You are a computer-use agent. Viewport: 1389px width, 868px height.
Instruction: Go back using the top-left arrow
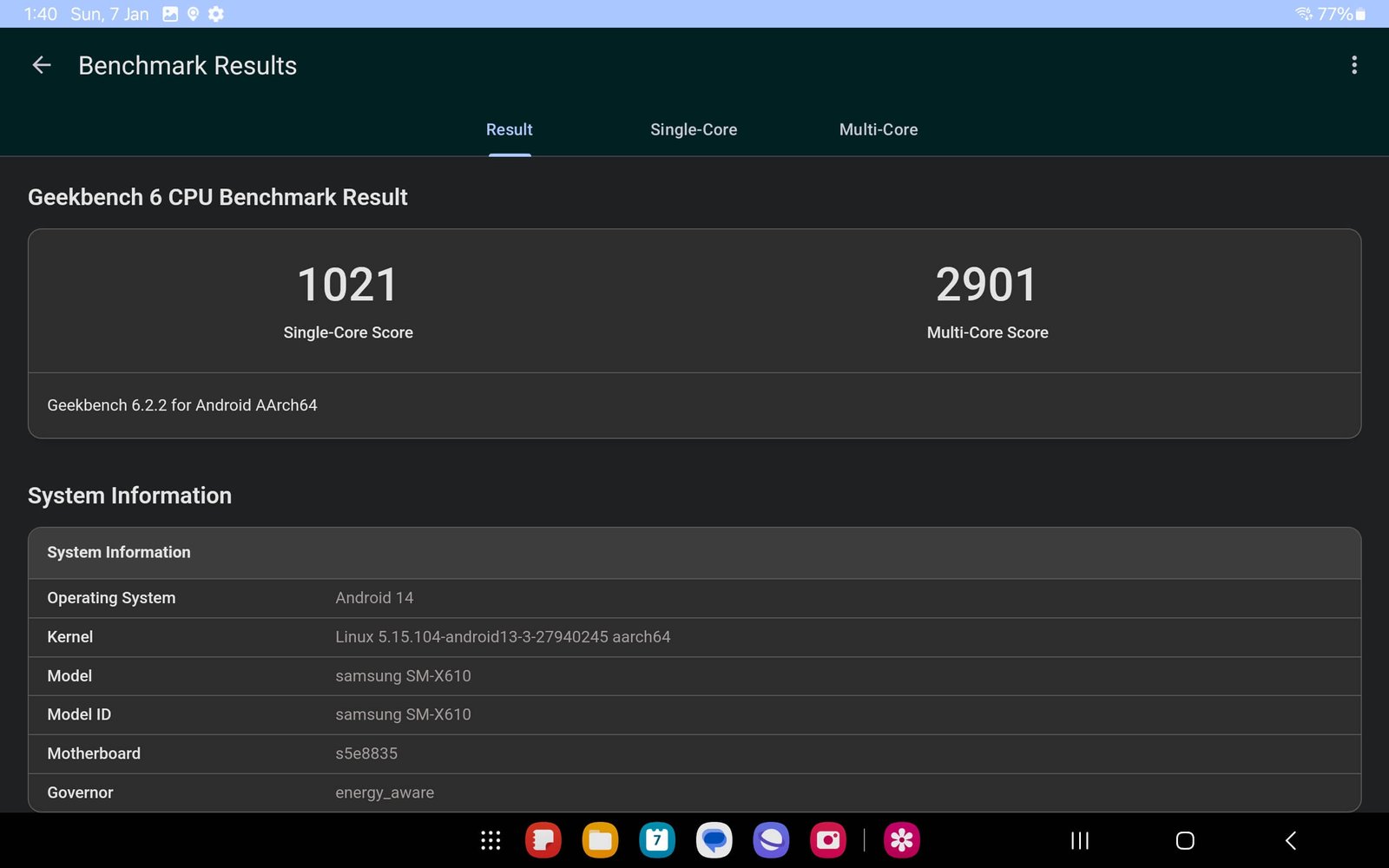pyautogui.click(x=42, y=65)
